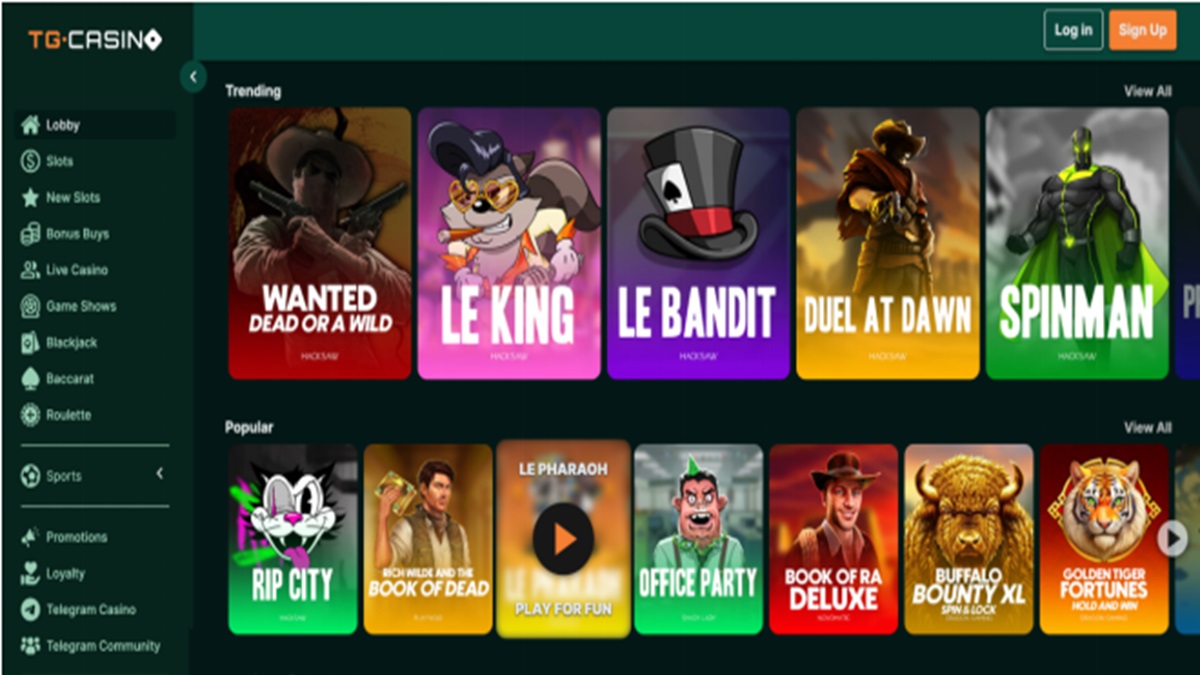Show next Popular games with arrow
The height and width of the screenshot is (675, 1200).
tap(1171, 539)
